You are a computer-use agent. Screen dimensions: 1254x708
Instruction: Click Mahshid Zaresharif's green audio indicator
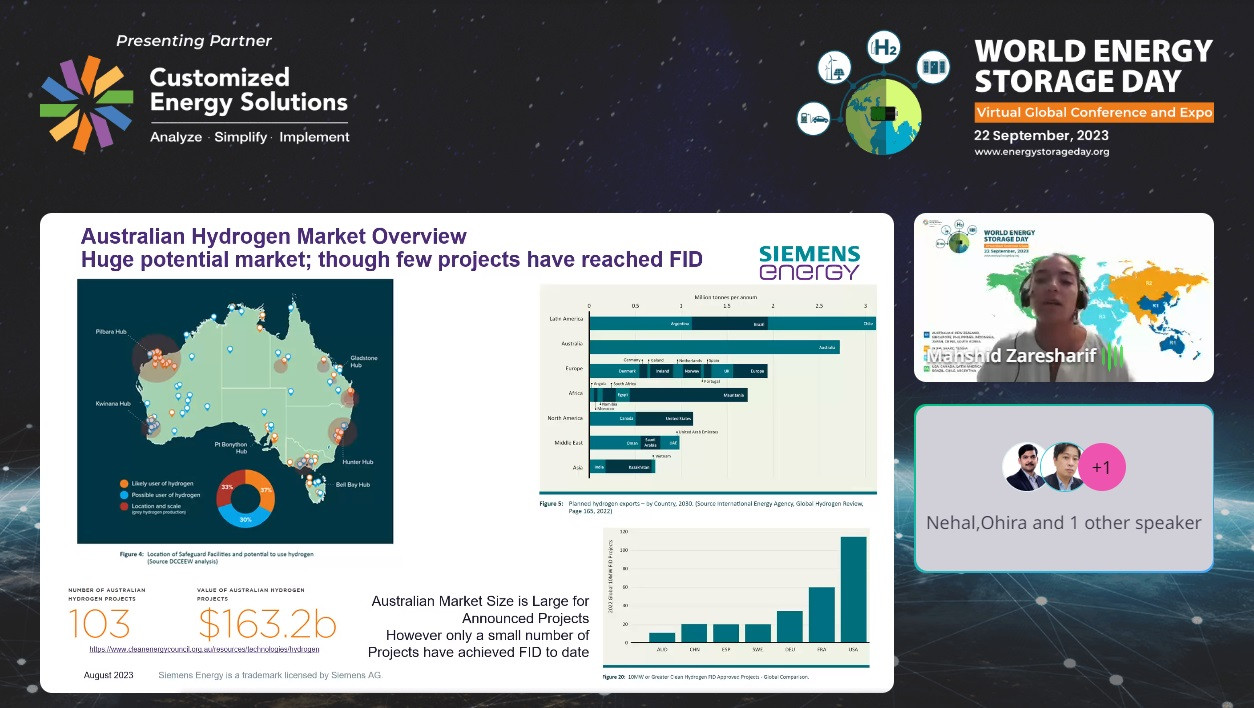coord(1112,356)
